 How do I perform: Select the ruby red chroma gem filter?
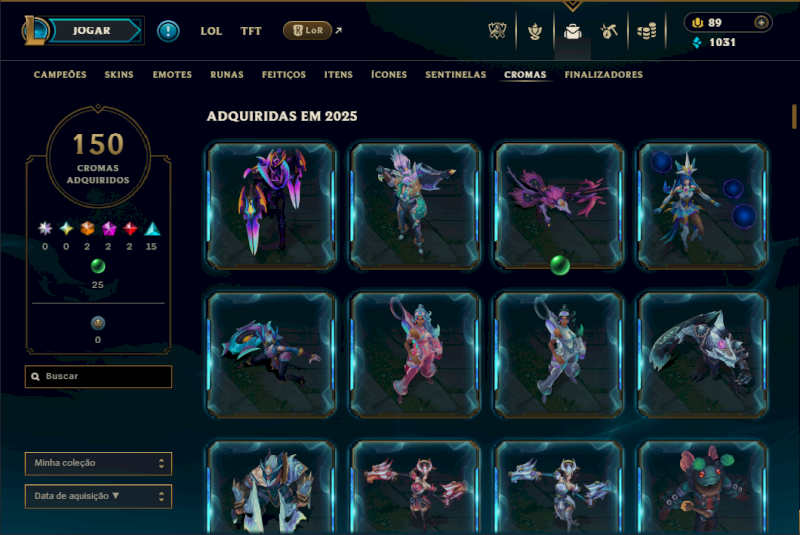point(130,228)
